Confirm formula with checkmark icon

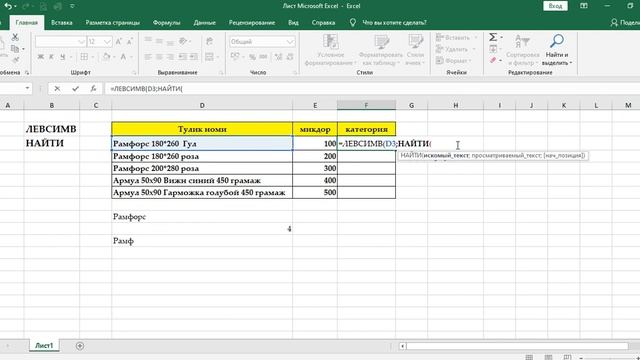coord(76,89)
